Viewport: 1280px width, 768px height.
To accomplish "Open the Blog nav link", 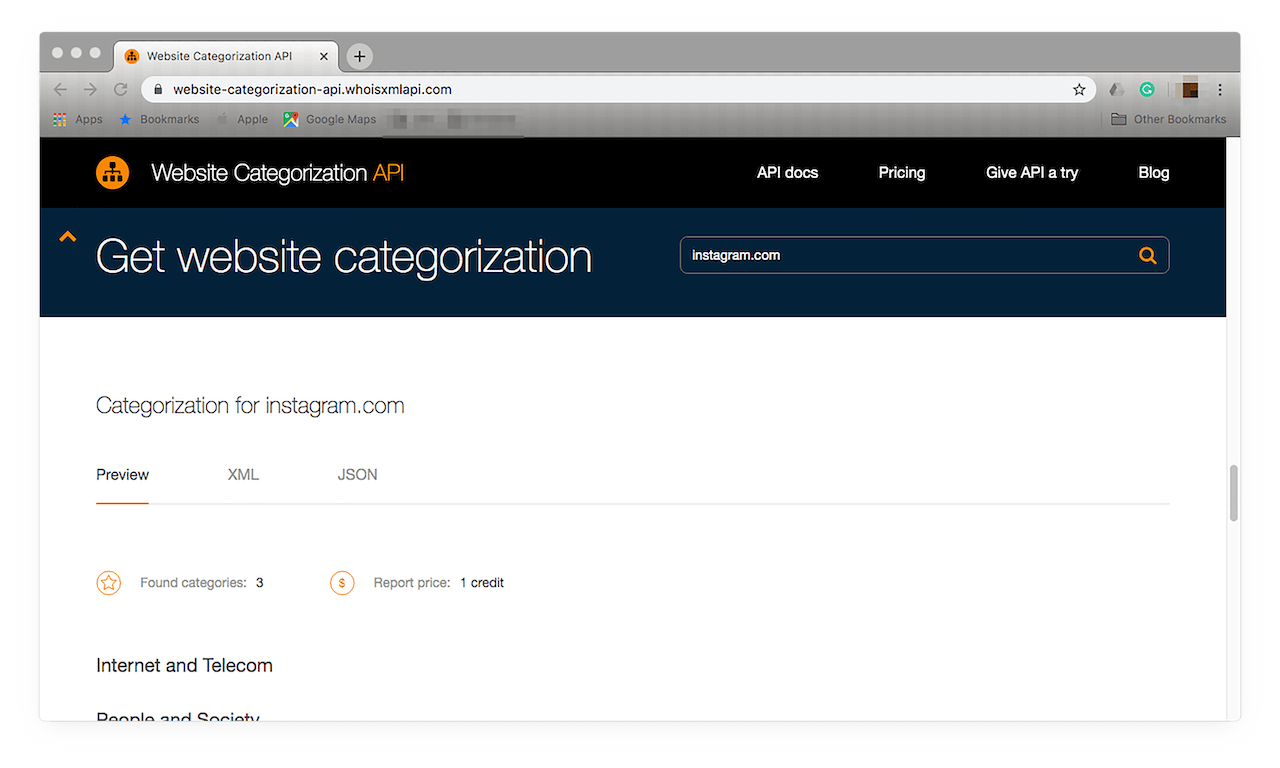I will pos(1153,173).
